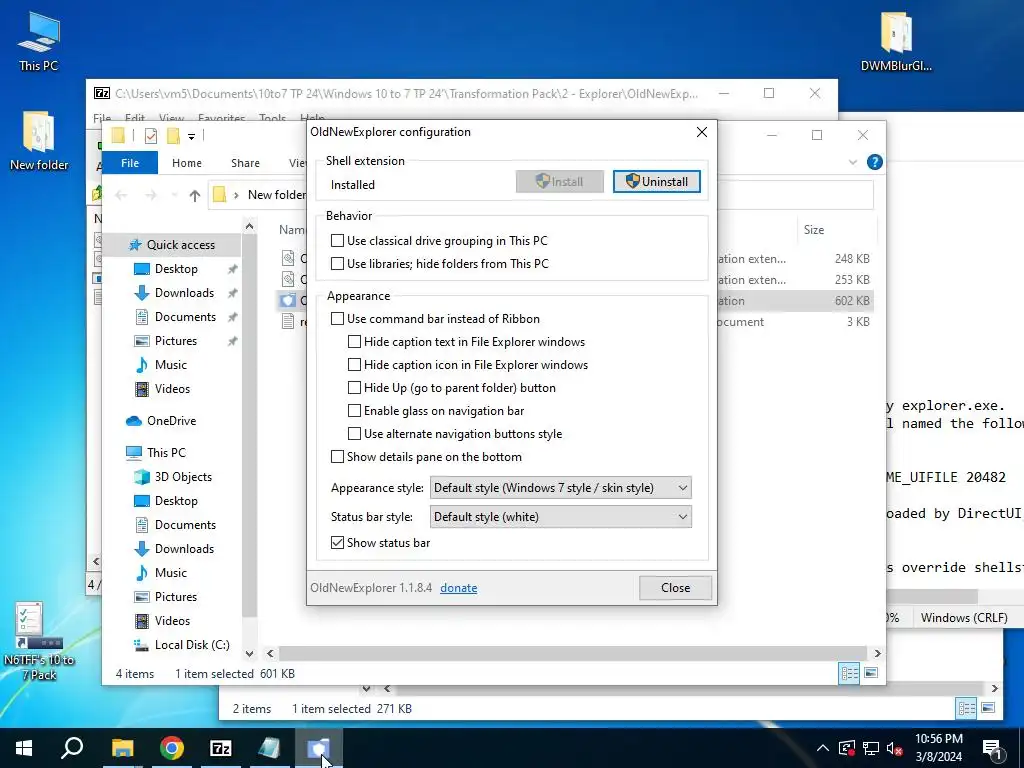
Task: Open the notification center icon
Action: (x=991, y=749)
